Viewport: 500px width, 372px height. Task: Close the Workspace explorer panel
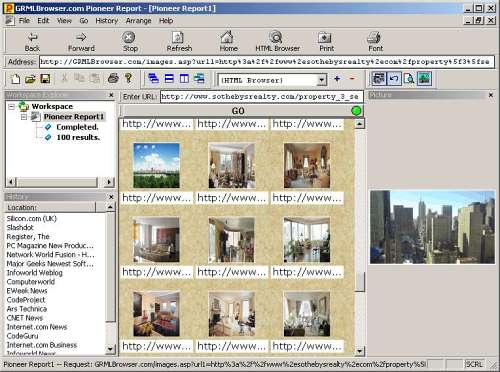tap(111, 95)
